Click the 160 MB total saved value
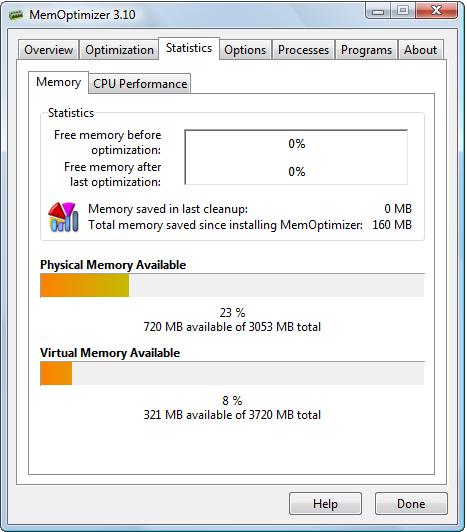 [392, 225]
